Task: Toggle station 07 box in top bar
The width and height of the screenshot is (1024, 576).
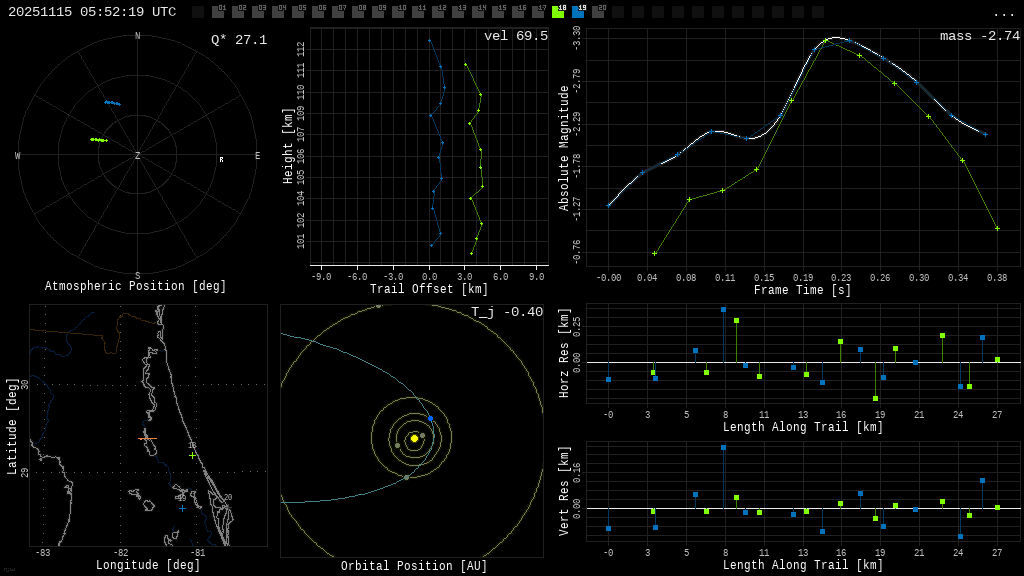Action: click(338, 12)
